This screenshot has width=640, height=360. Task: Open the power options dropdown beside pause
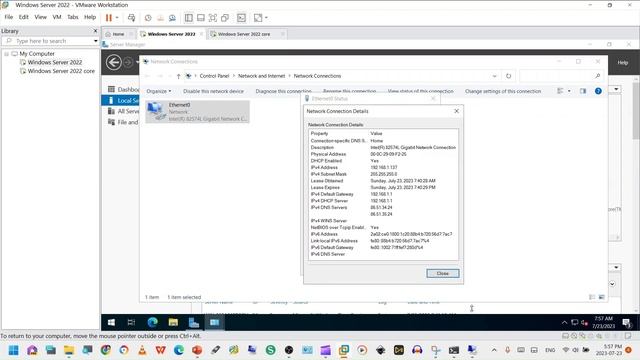coord(117,18)
